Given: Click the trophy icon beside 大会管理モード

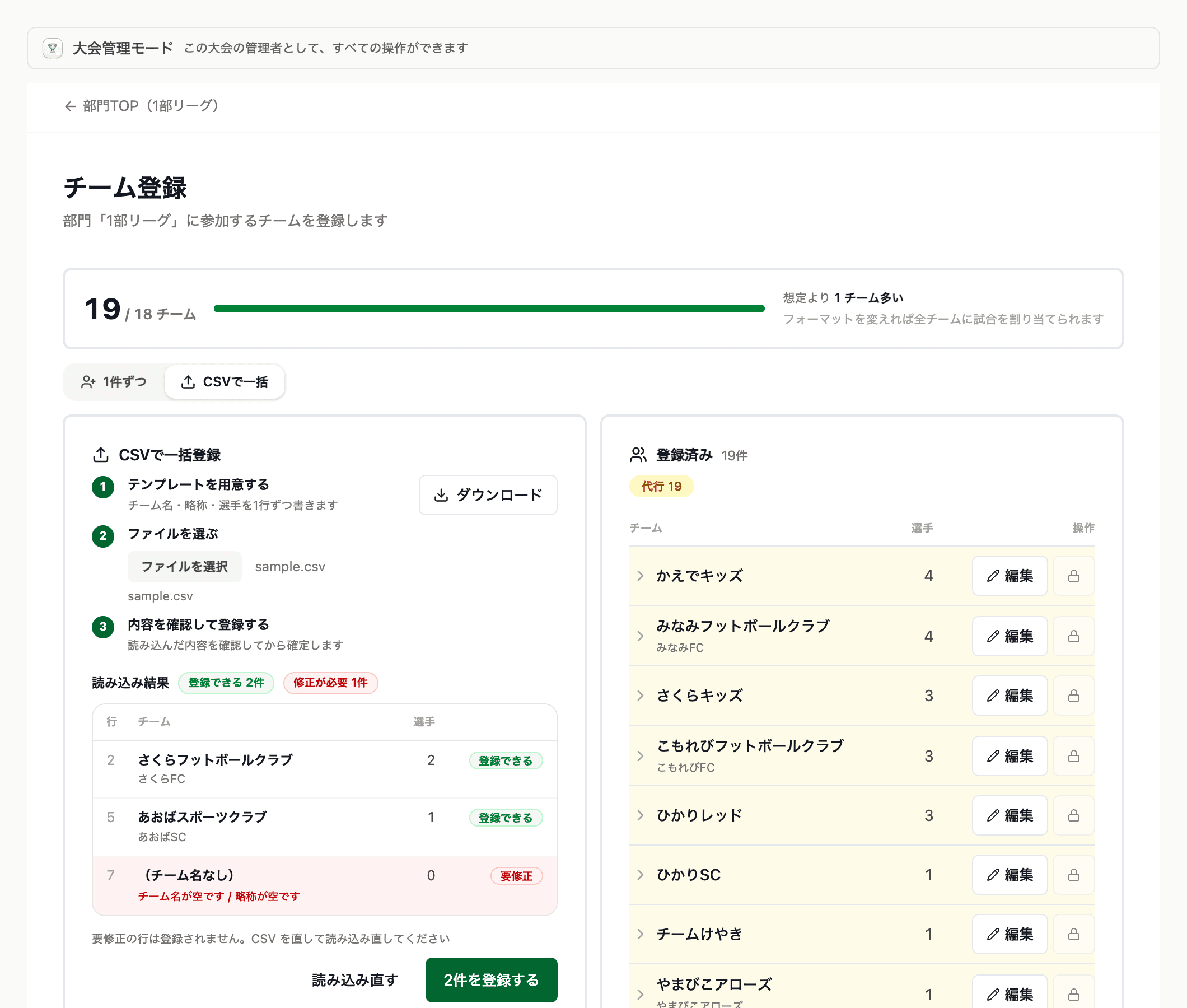Looking at the screenshot, I should coord(53,48).
